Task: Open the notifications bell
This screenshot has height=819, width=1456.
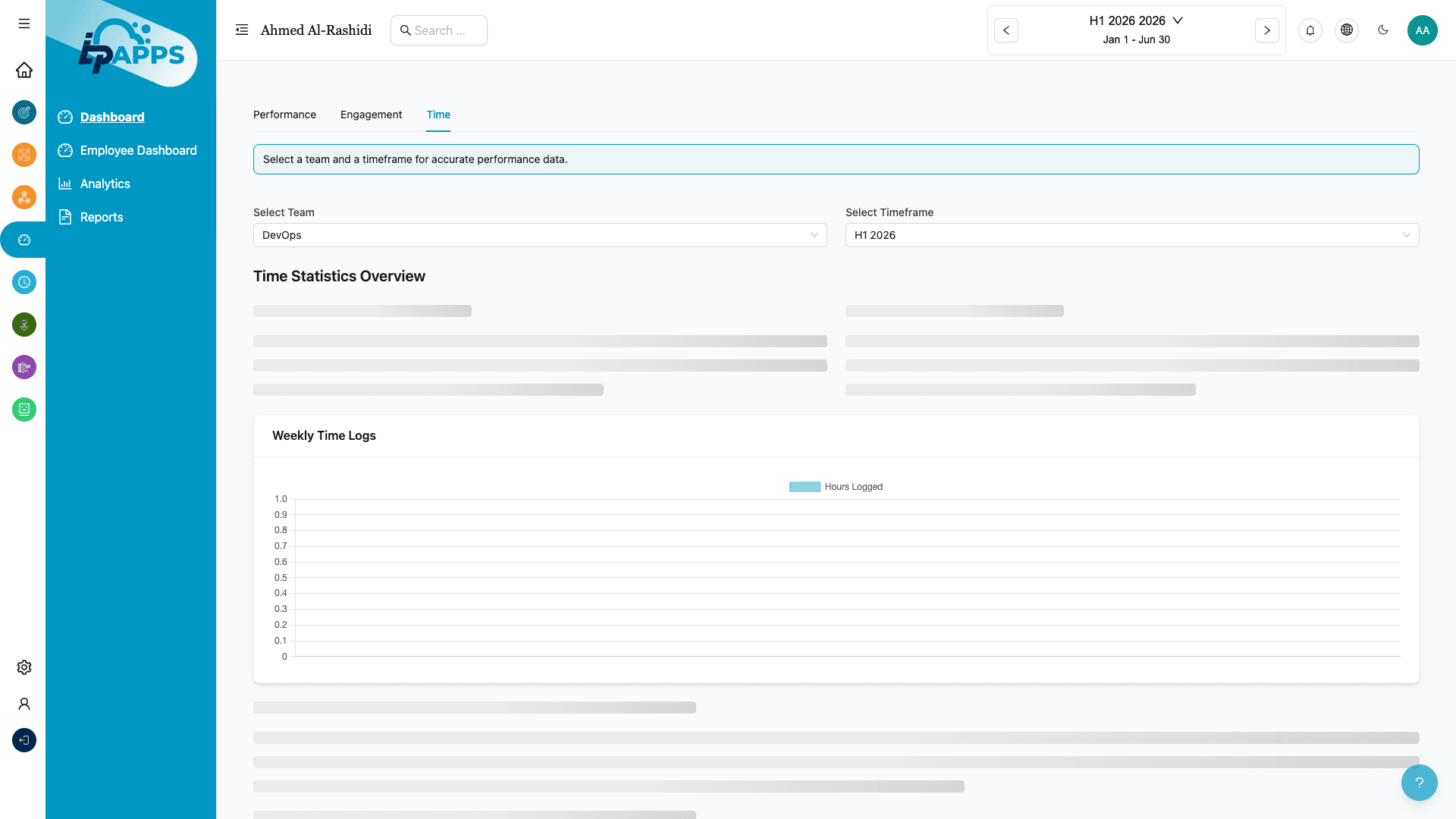Action: click(x=1310, y=30)
